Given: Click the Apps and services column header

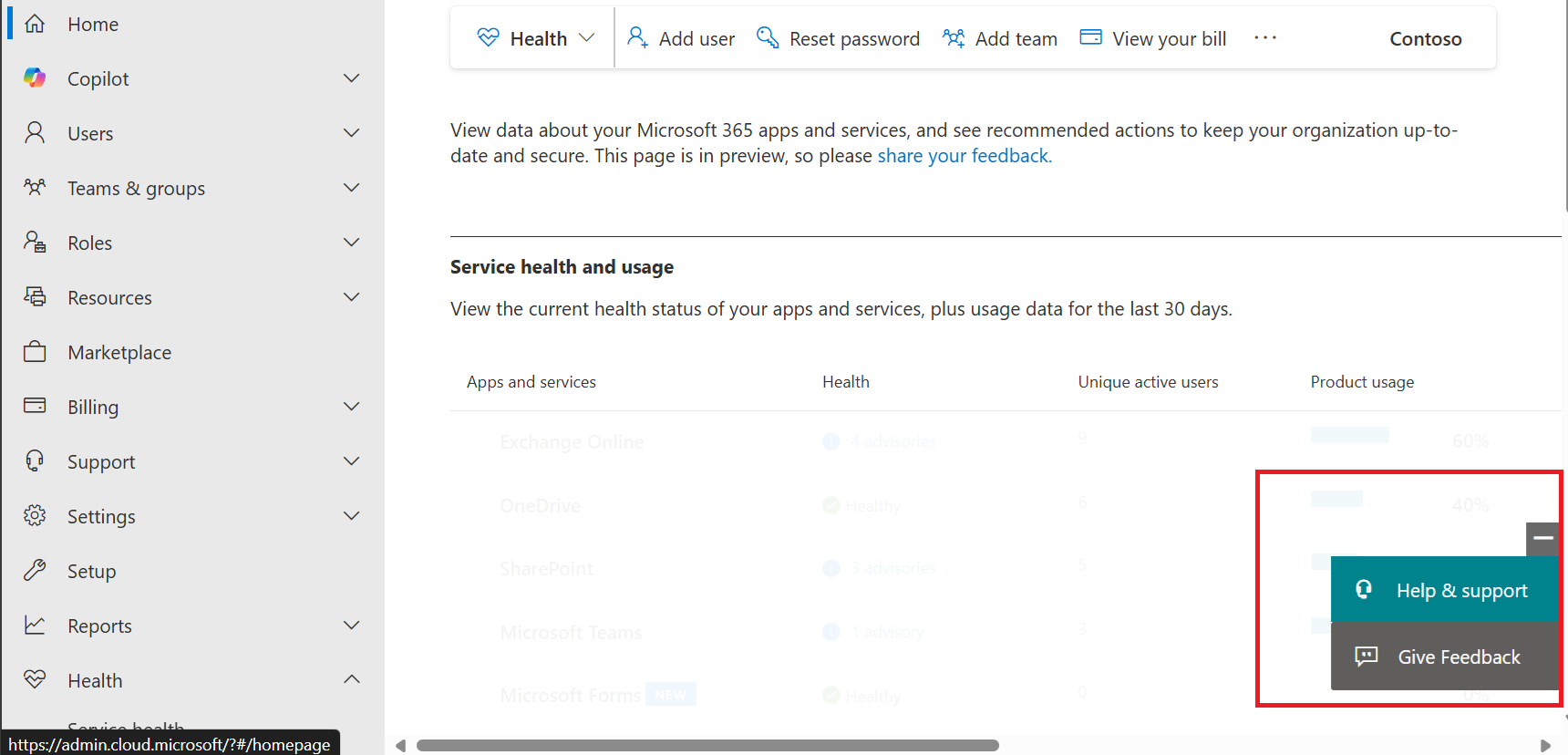Looking at the screenshot, I should point(531,382).
